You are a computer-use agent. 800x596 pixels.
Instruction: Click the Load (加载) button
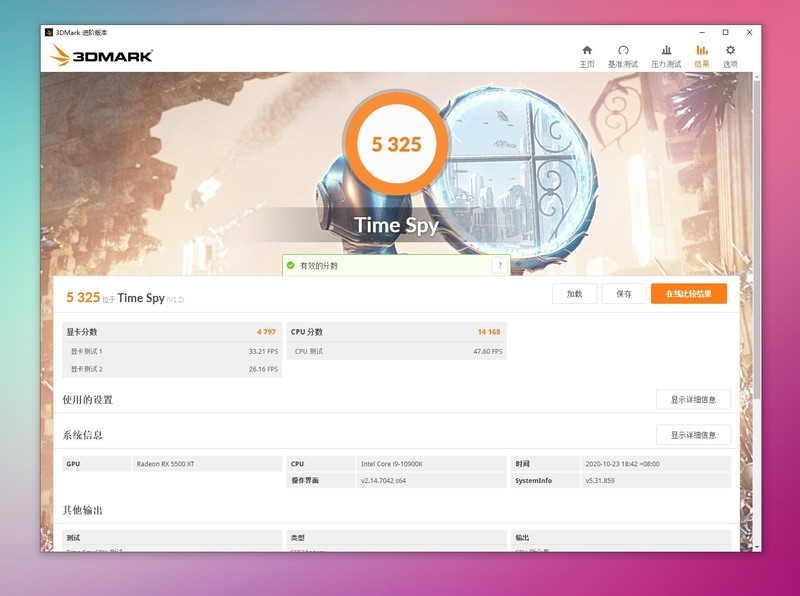[574, 294]
